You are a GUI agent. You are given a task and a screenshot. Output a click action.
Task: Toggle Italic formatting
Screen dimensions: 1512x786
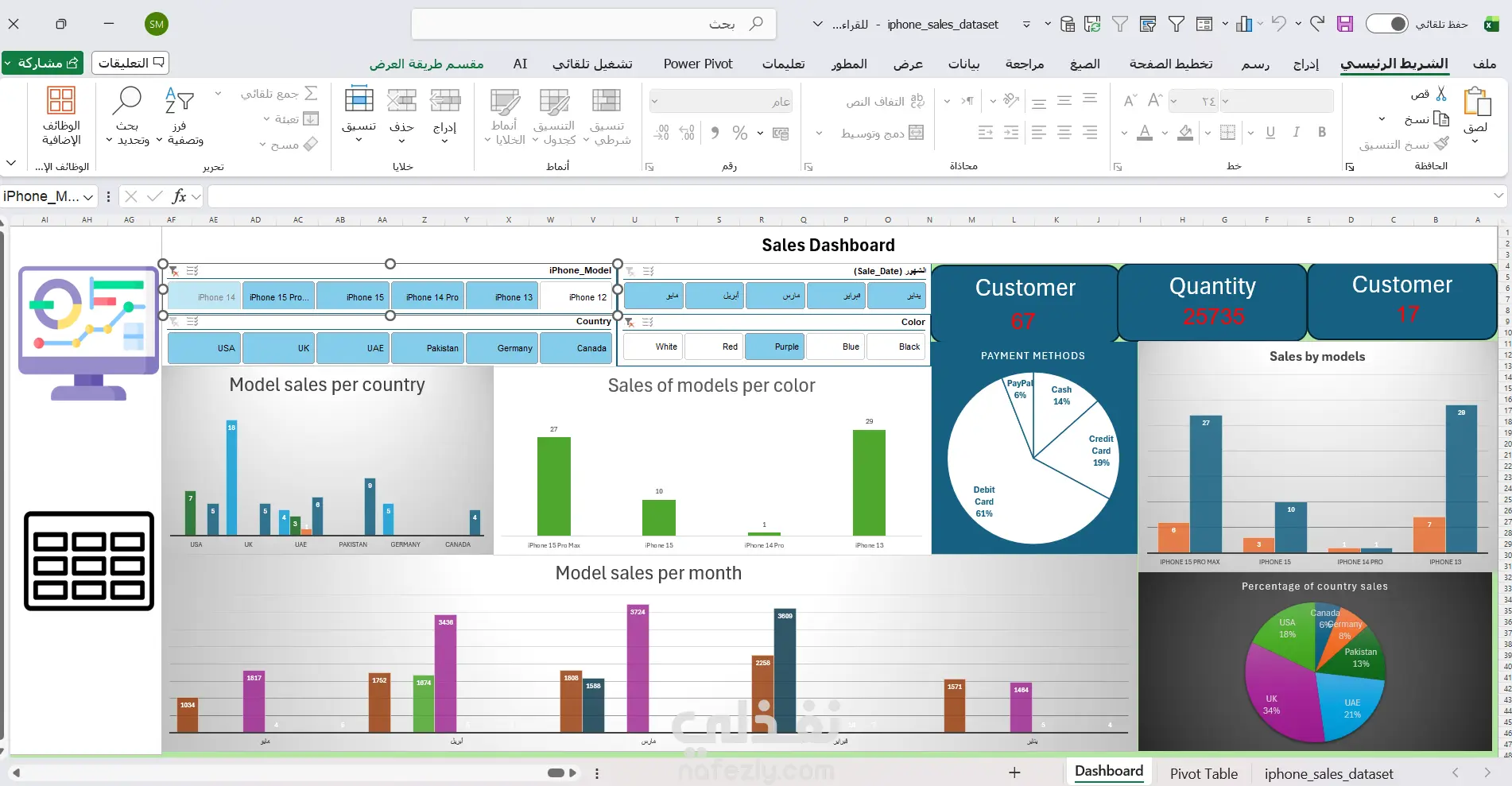pyautogui.click(x=1296, y=133)
